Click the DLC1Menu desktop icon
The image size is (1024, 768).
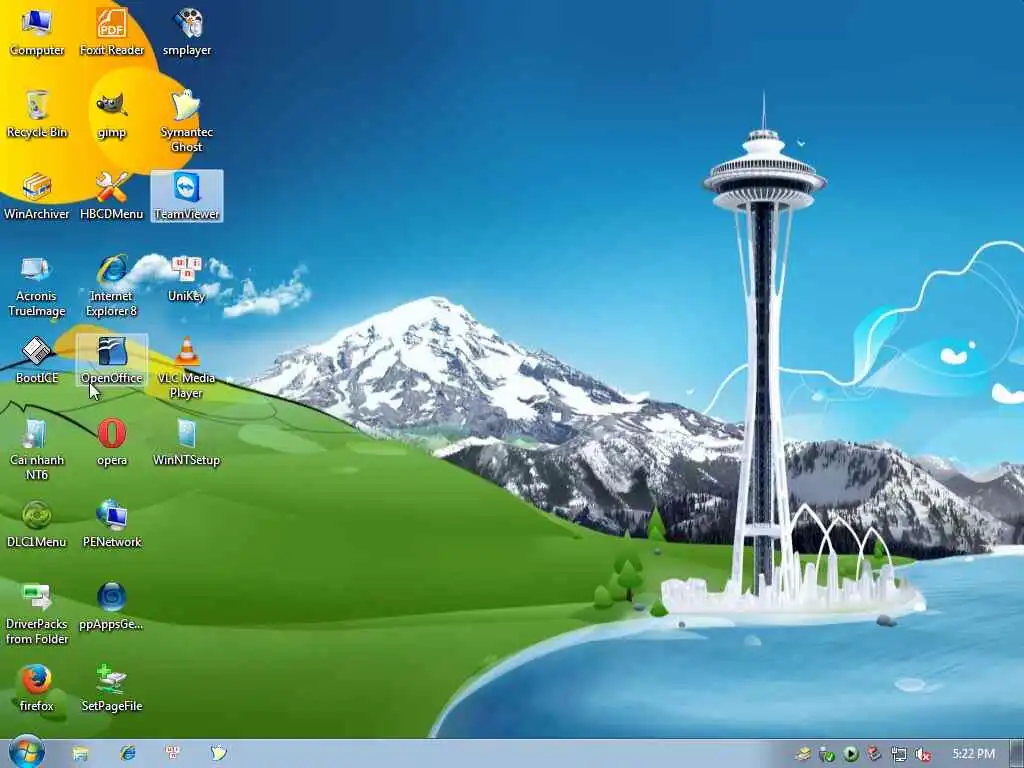coord(37,524)
